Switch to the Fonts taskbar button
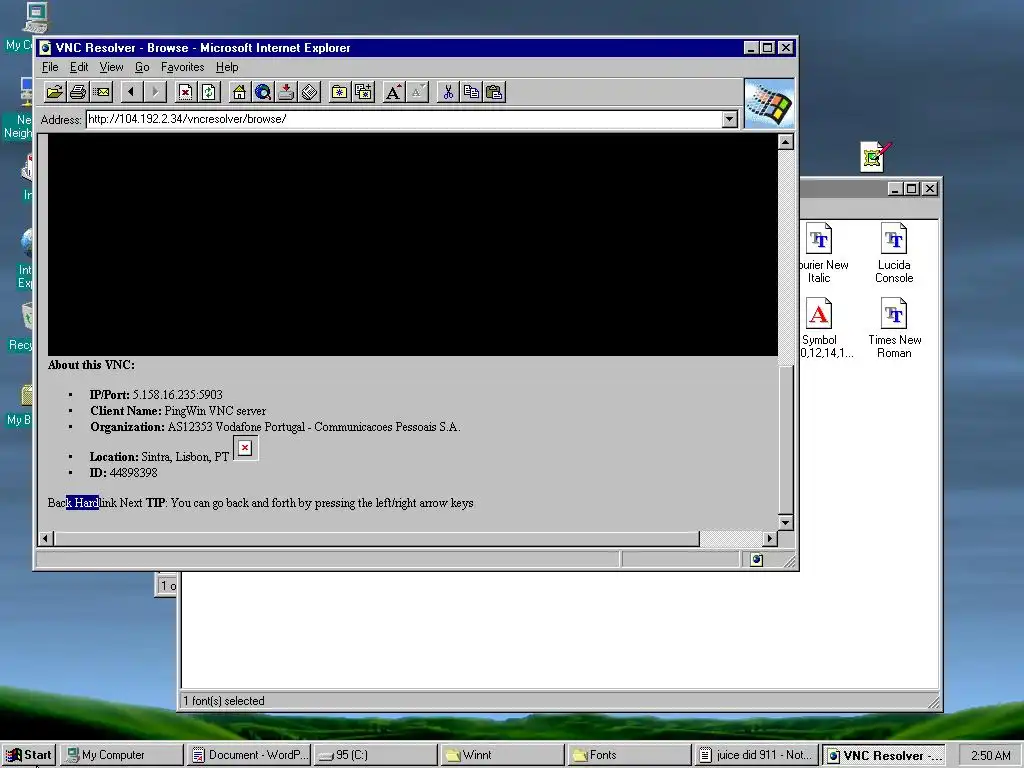The image size is (1024, 768). coord(630,755)
